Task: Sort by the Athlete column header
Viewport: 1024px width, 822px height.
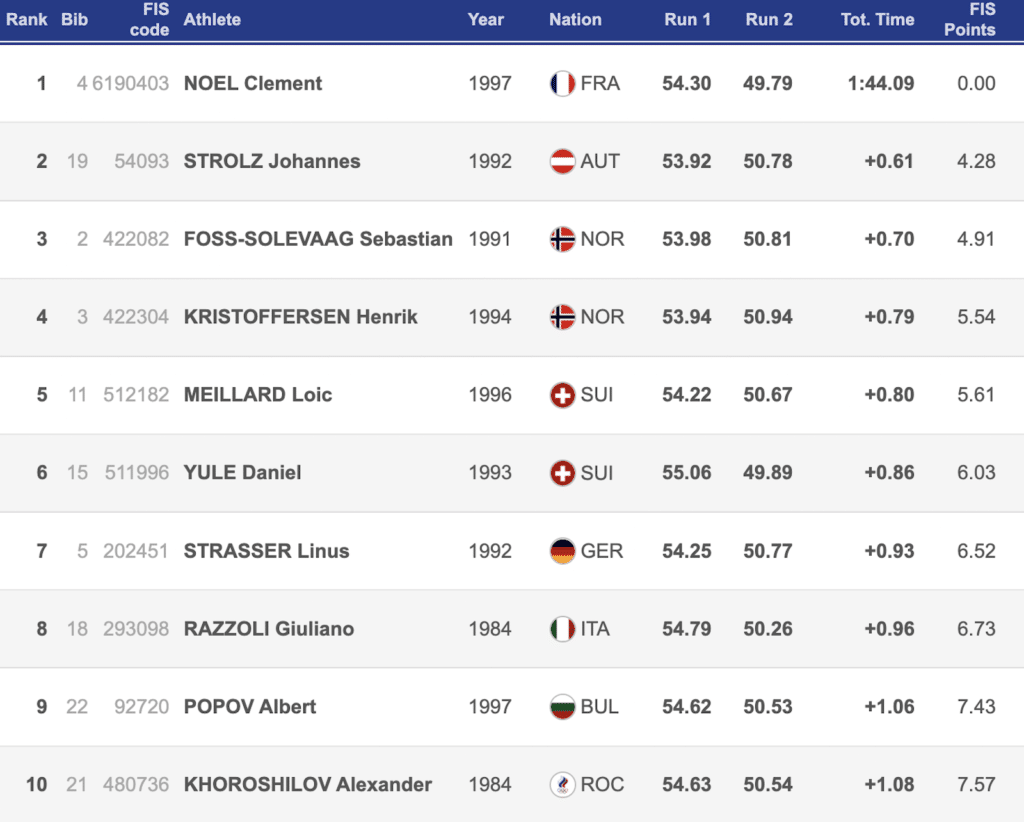Action: pos(212,19)
